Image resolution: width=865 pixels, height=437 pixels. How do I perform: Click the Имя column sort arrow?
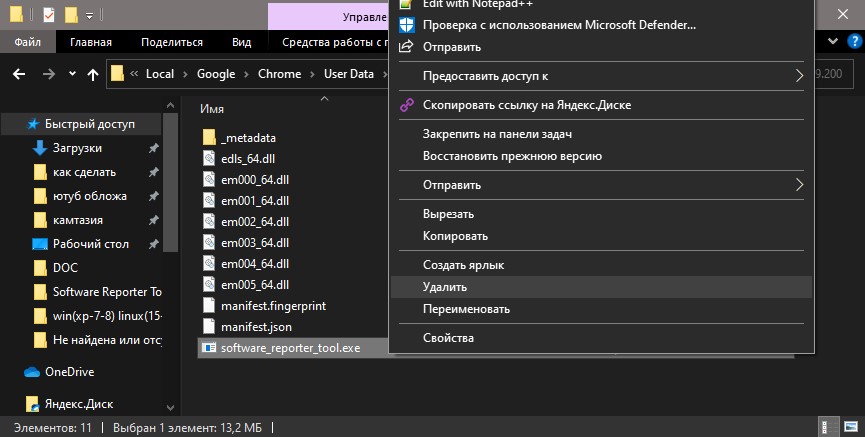click(324, 99)
